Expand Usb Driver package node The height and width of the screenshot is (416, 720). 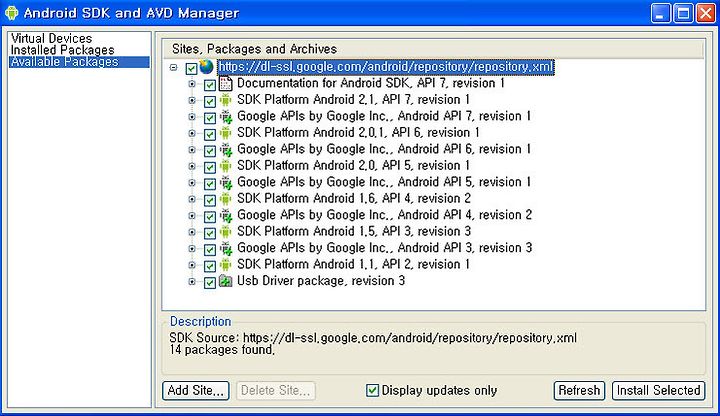pos(192,281)
